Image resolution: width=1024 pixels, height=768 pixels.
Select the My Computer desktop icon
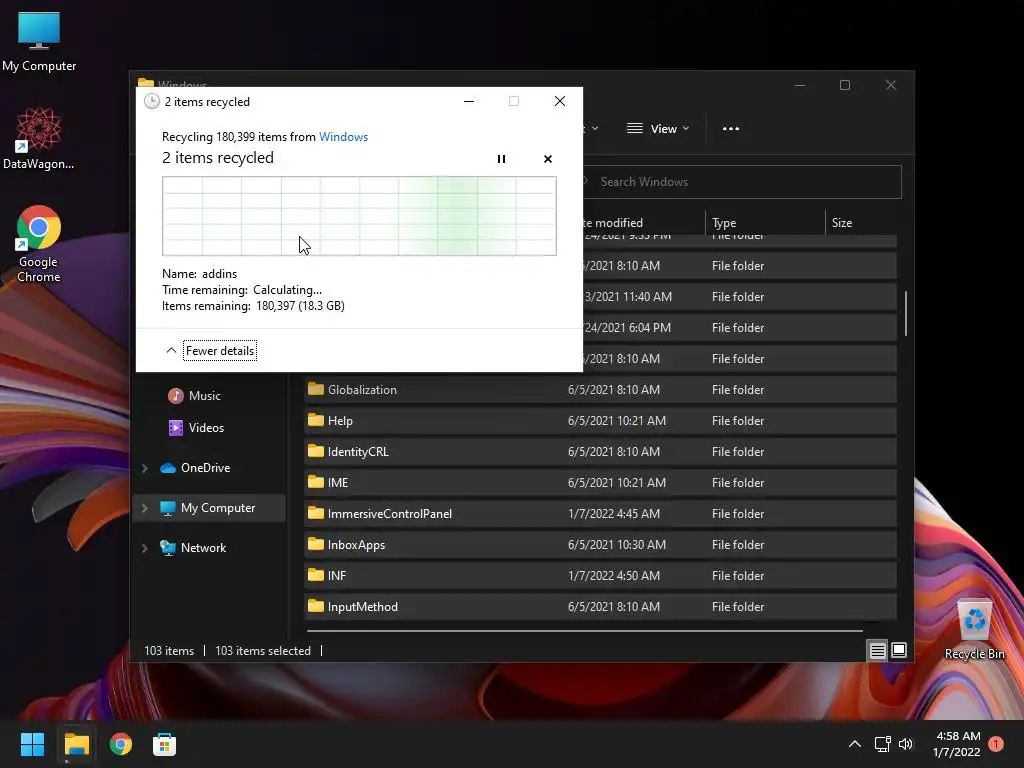tap(39, 42)
